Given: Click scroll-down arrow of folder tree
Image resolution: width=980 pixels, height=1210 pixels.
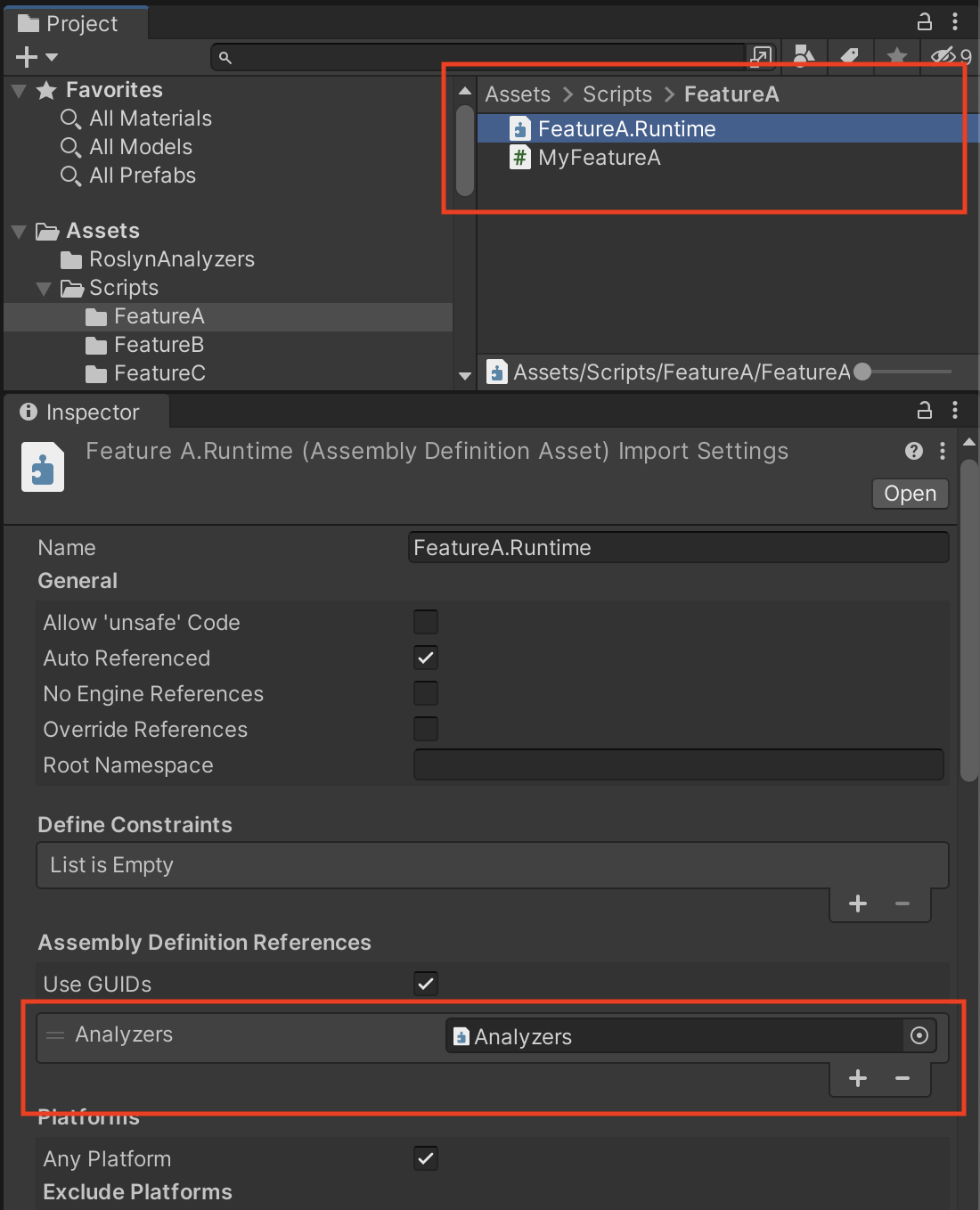Looking at the screenshot, I should click(x=465, y=376).
